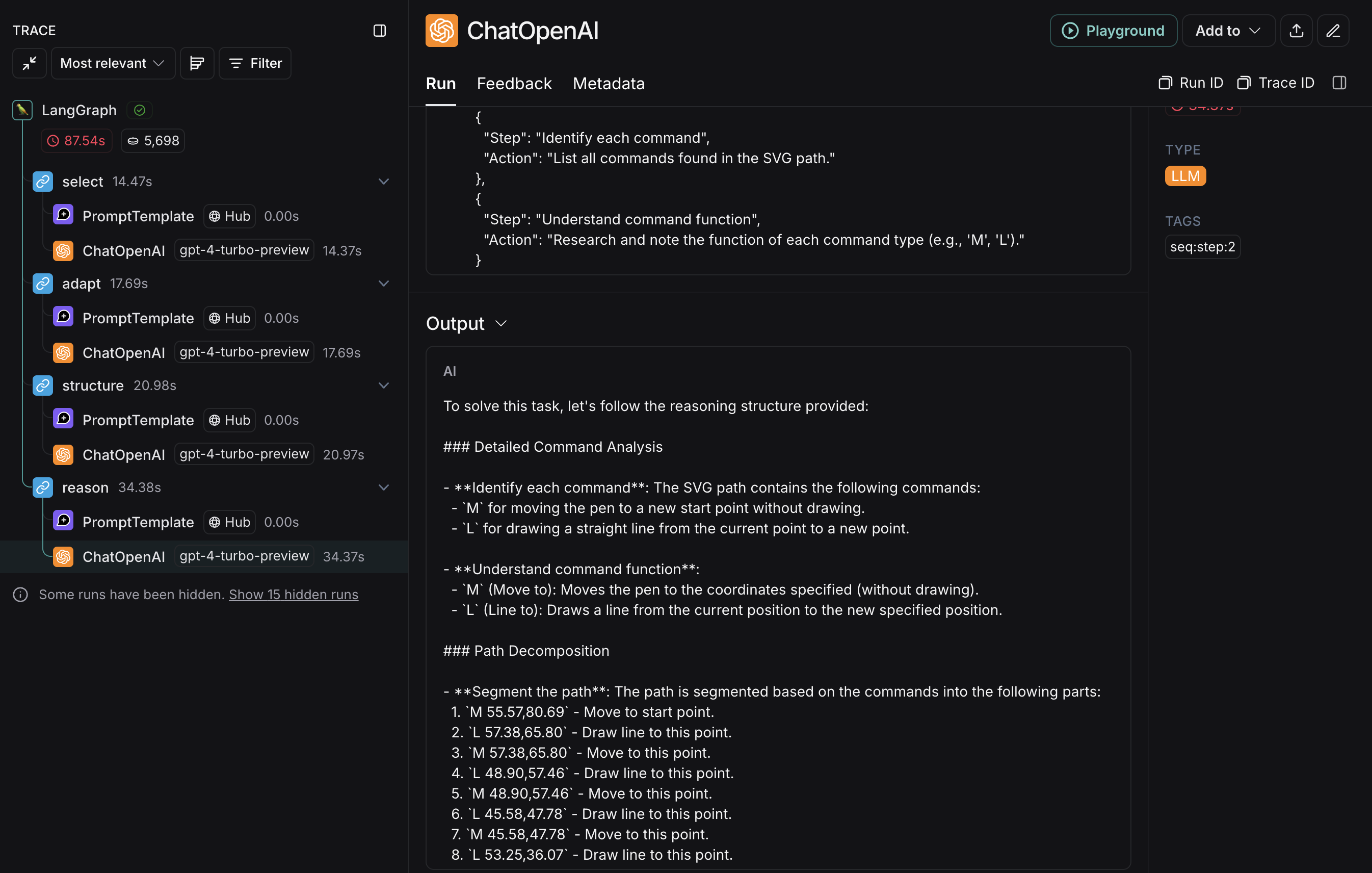Viewport: 1372px width, 873px height.
Task: Click PromptTemplate icon under adapt
Action: [63, 317]
